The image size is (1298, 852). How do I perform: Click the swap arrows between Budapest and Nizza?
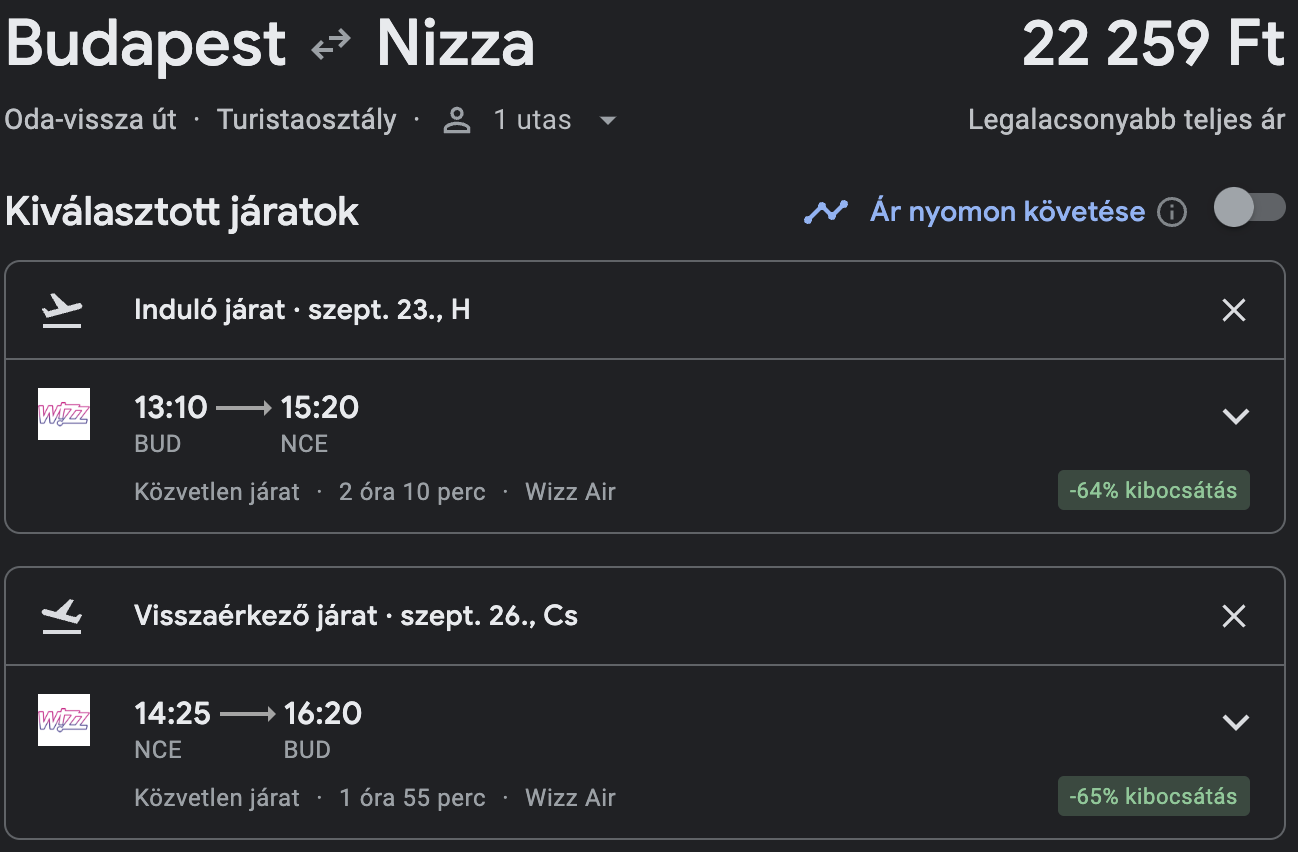[x=331, y=46]
